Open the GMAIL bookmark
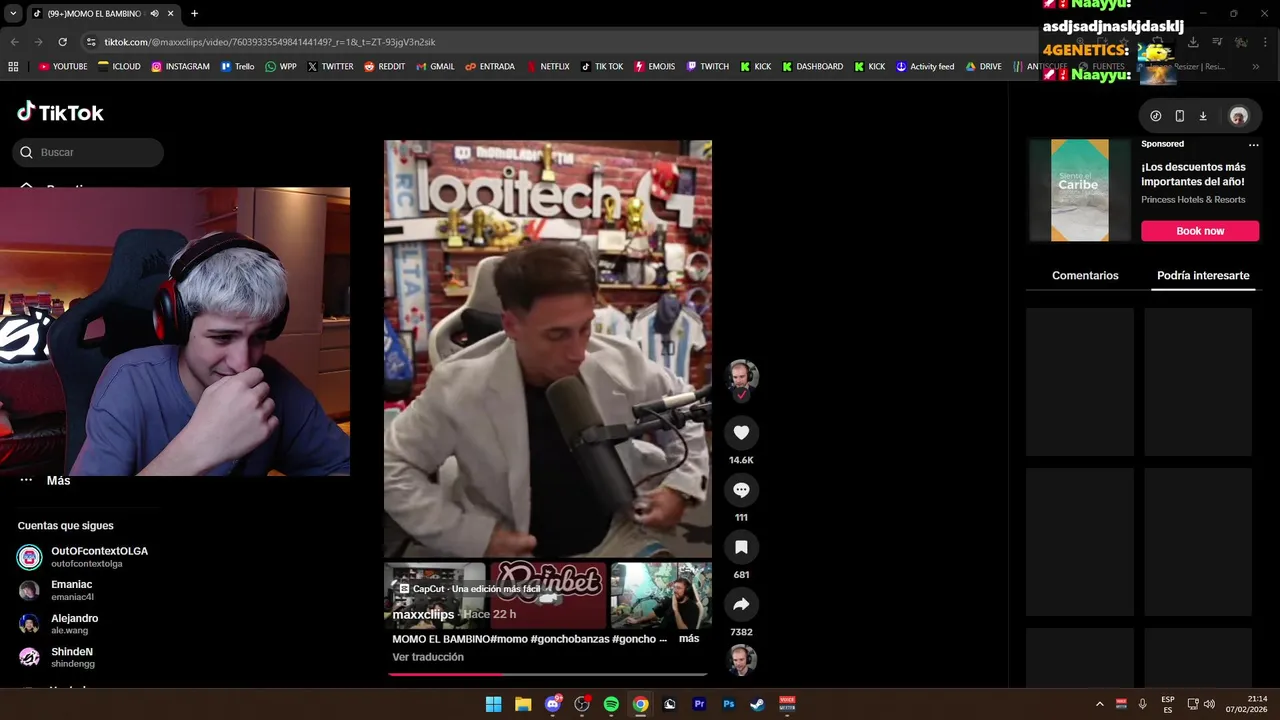This screenshot has height=720, width=1280. point(435,67)
